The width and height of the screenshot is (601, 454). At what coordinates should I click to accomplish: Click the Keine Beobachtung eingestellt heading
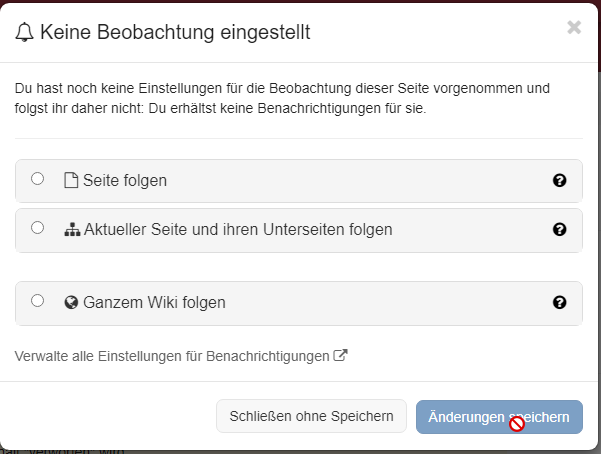coord(175,32)
